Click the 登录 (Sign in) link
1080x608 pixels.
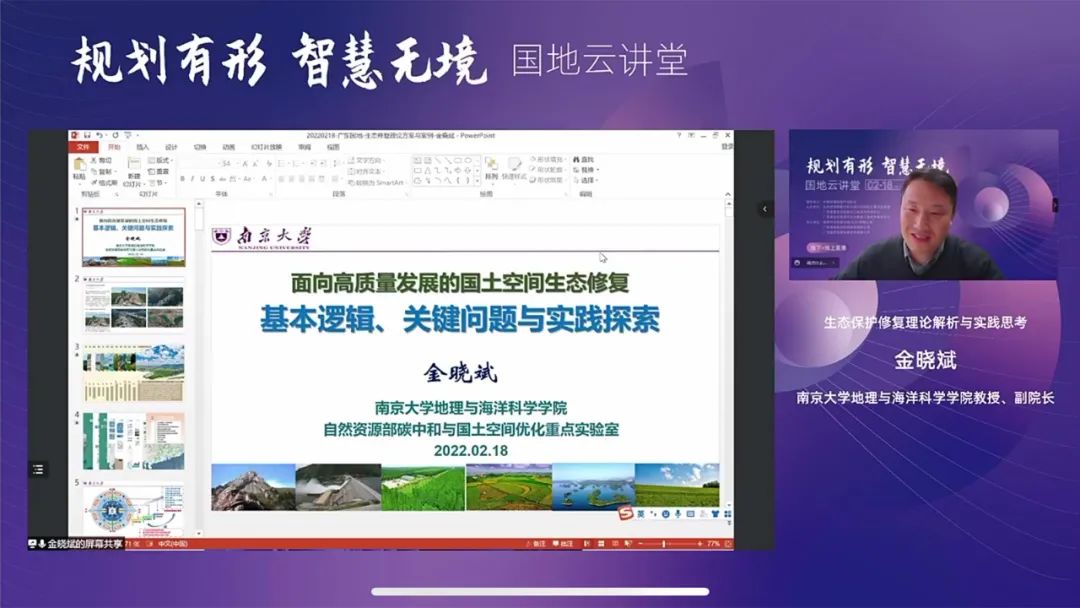click(727, 147)
